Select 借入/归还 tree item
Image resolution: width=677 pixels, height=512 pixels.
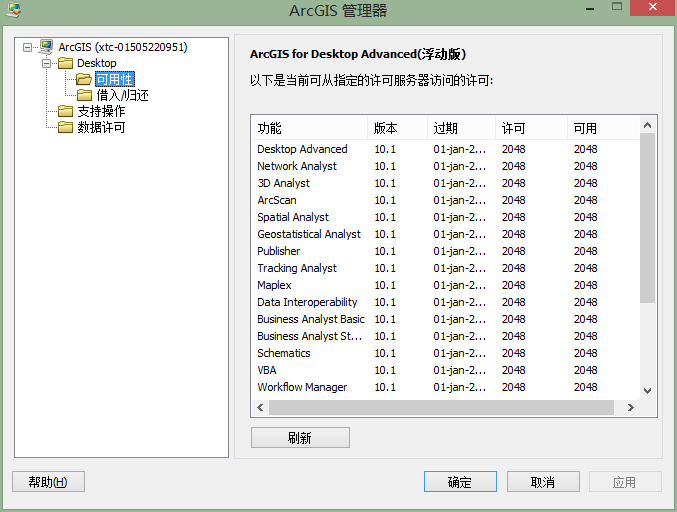122,95
